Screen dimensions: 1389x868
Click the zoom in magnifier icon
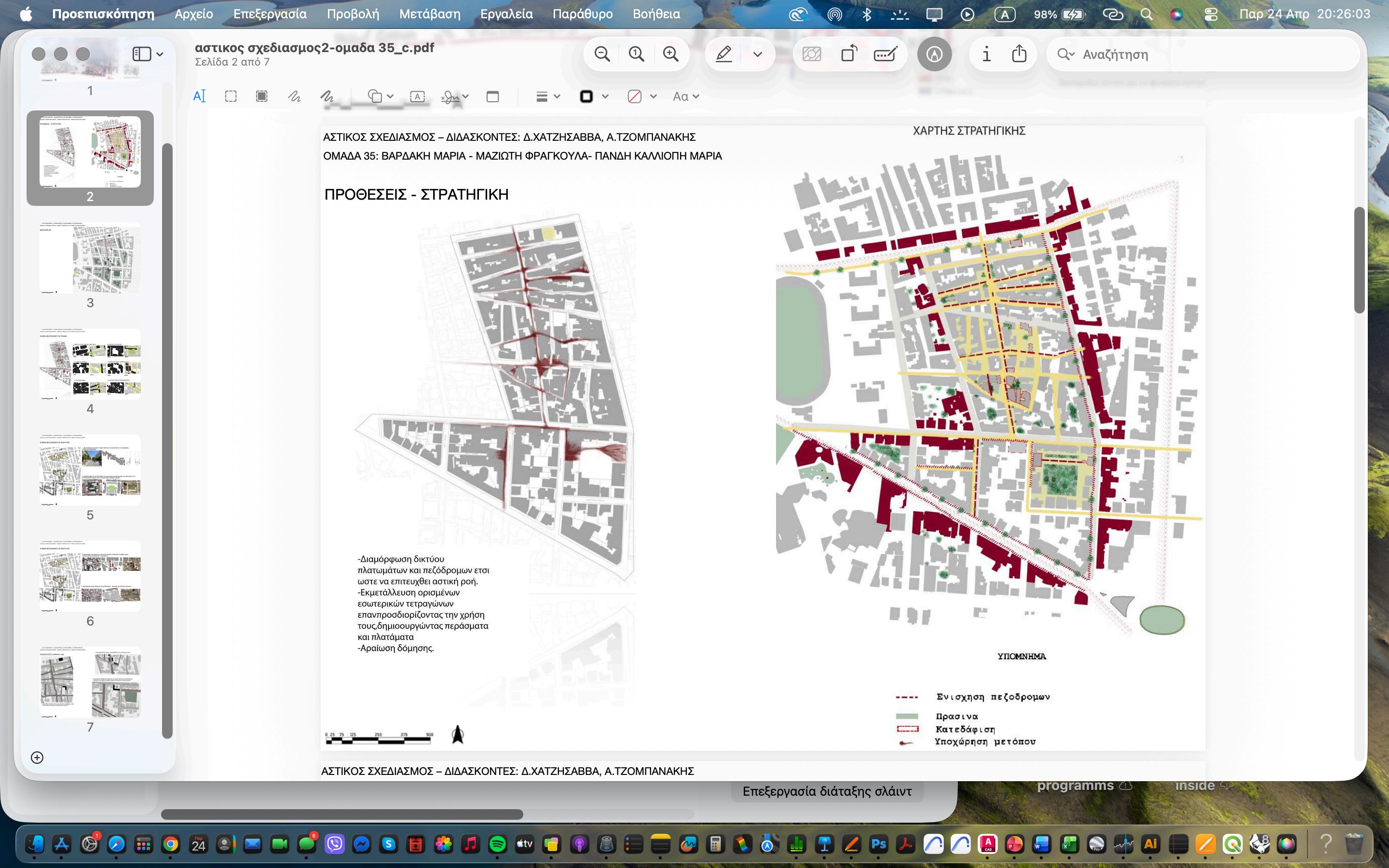pos(670,54)
